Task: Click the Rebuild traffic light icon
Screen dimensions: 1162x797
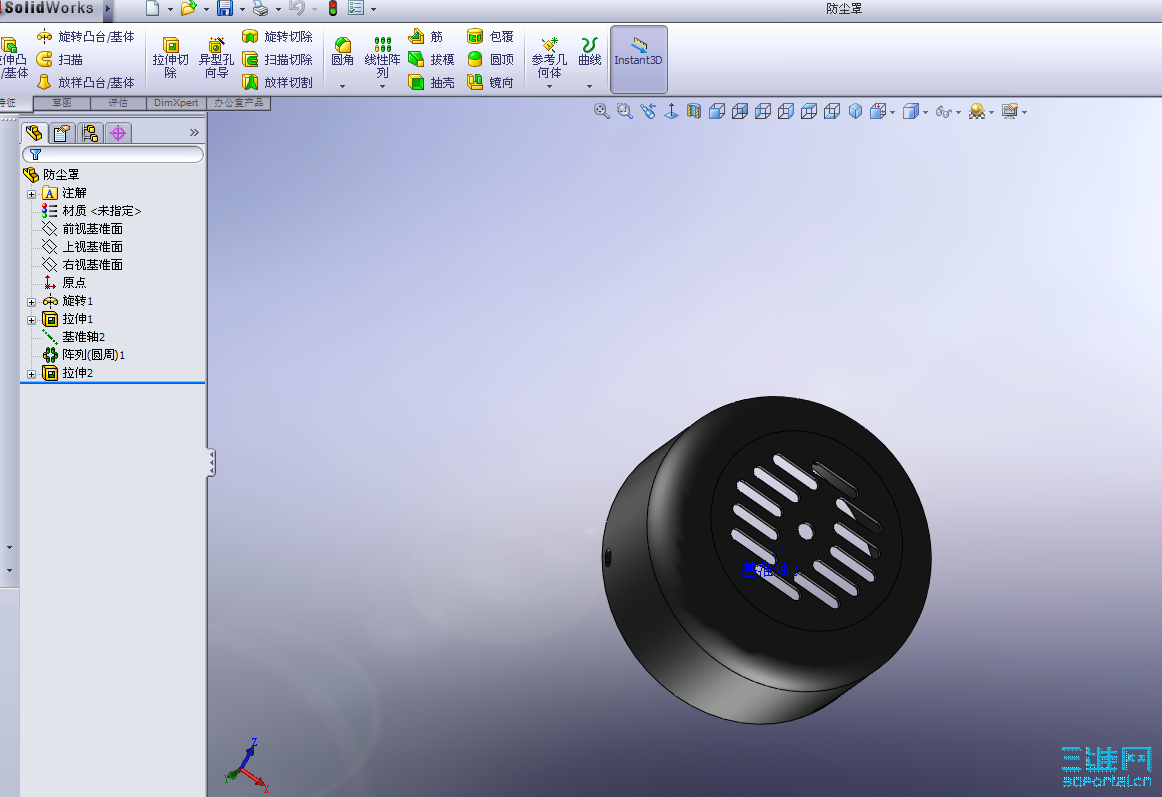Action: point(333,9)
